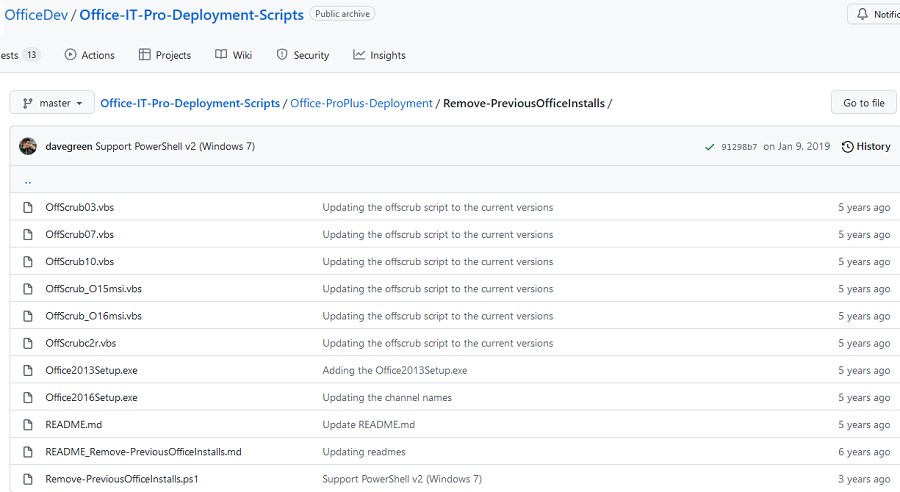Click the 6 years ago timestamp
Viewport: 900px width, 492px height.
pos(864,452)
